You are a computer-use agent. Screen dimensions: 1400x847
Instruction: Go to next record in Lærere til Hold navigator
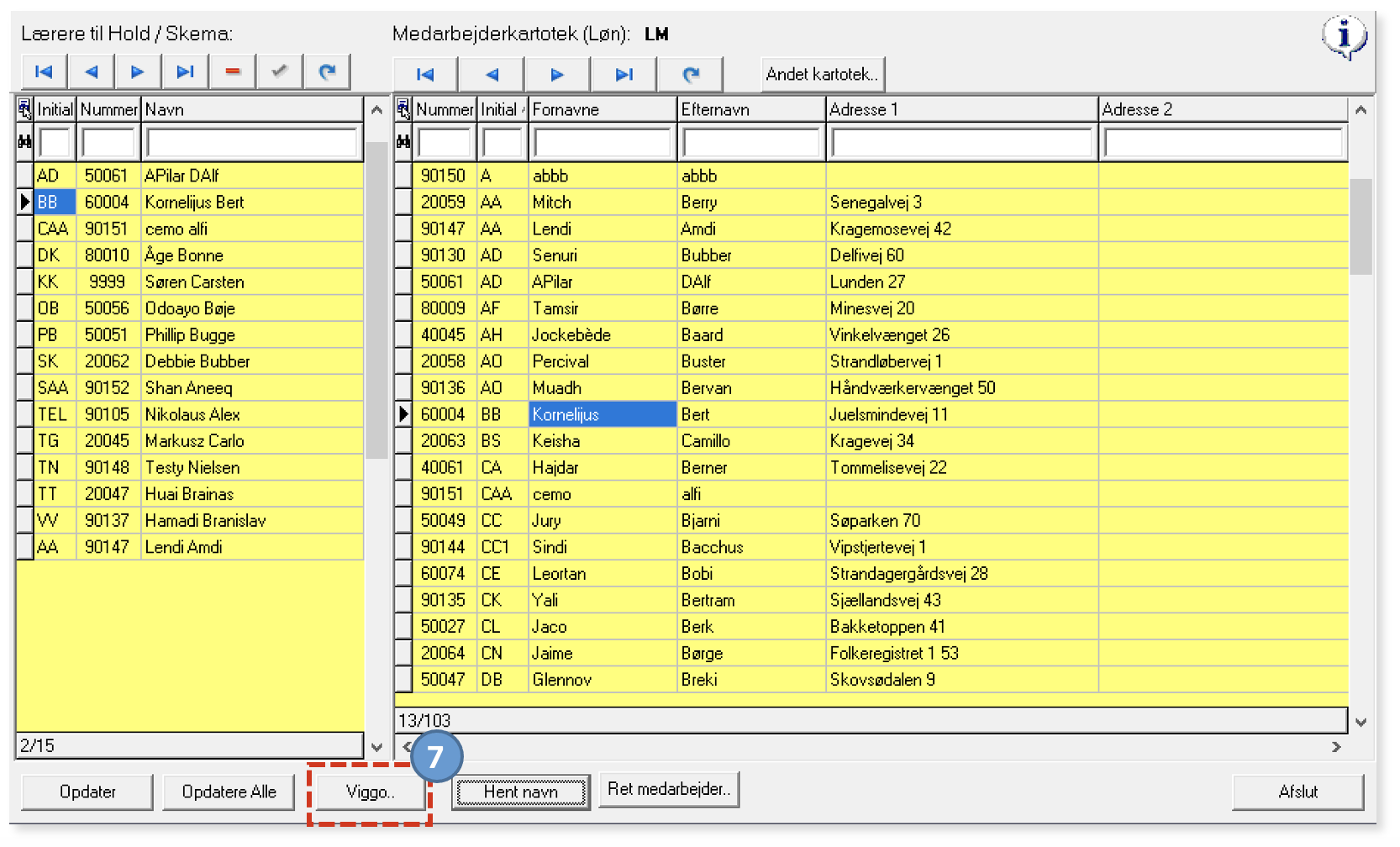pos(138,72)
